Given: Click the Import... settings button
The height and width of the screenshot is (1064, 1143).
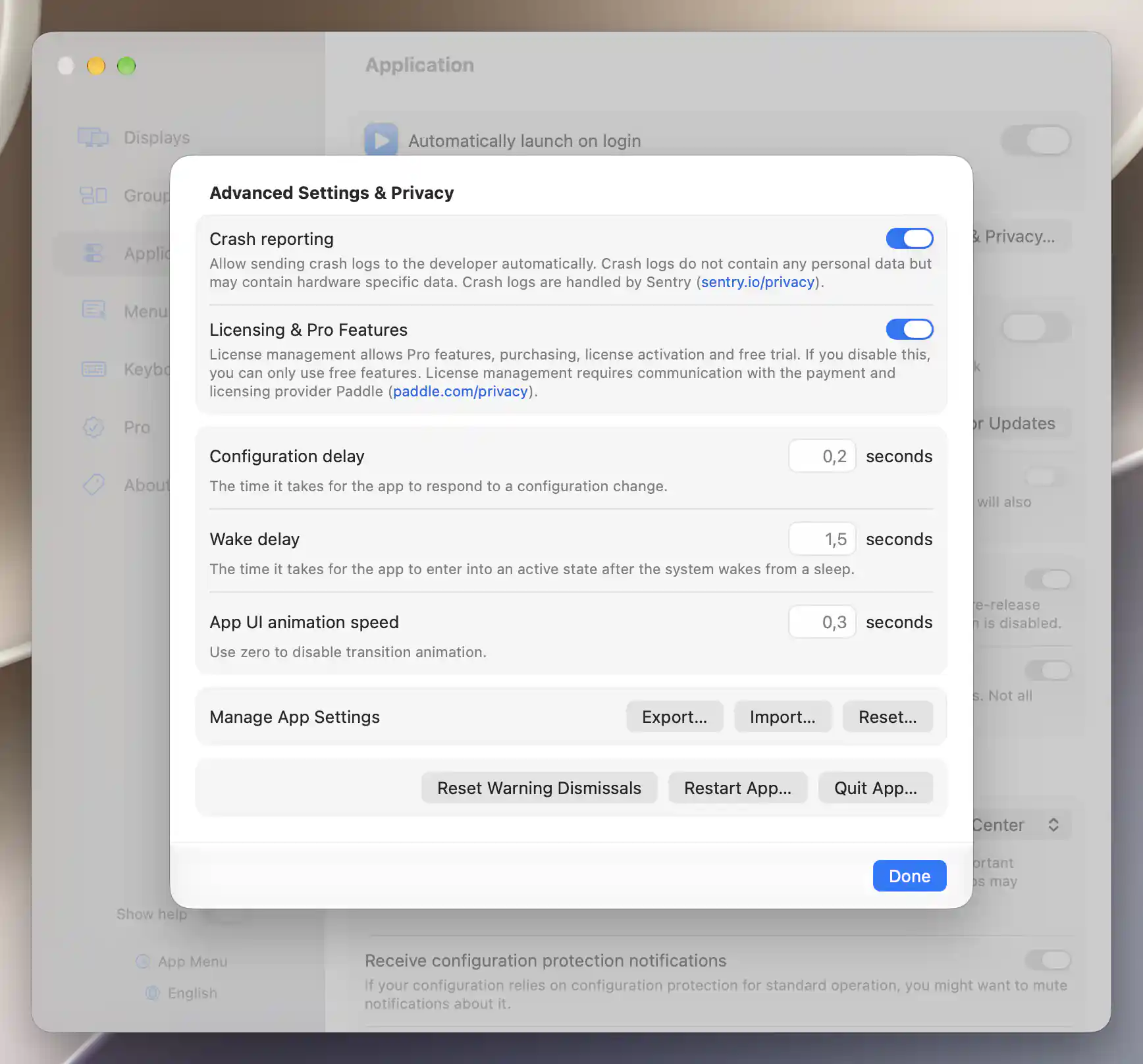Looking at the screenshot, I should (782, 717).
